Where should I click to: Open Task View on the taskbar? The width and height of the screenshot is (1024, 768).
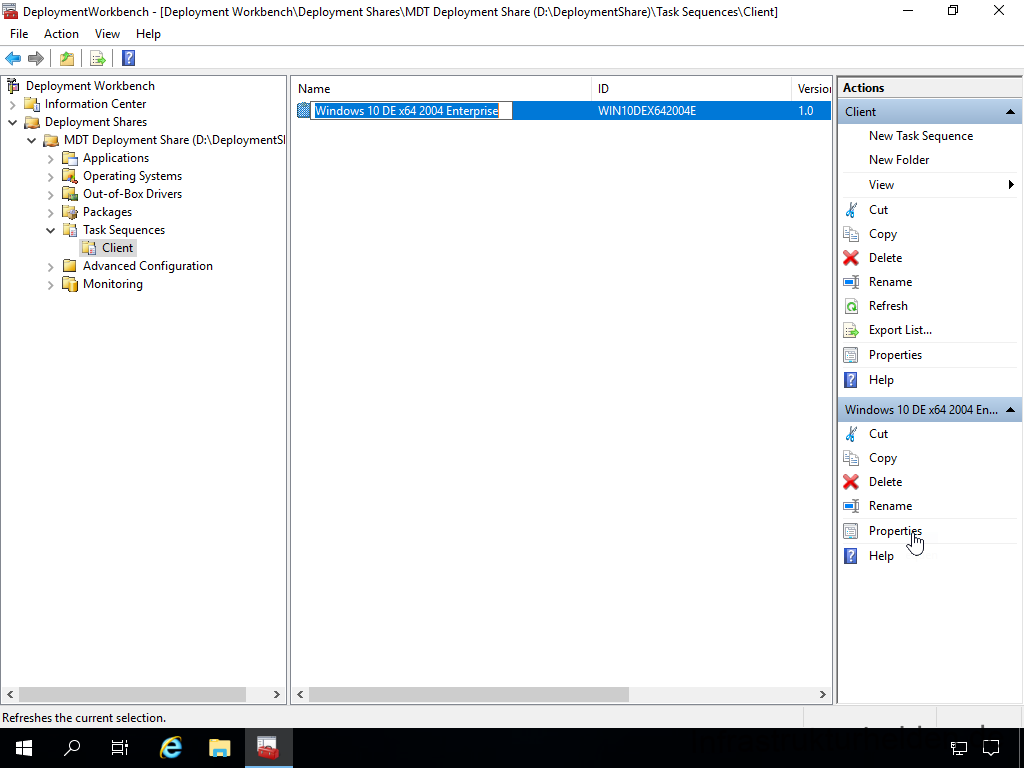[x=120, y=748]
